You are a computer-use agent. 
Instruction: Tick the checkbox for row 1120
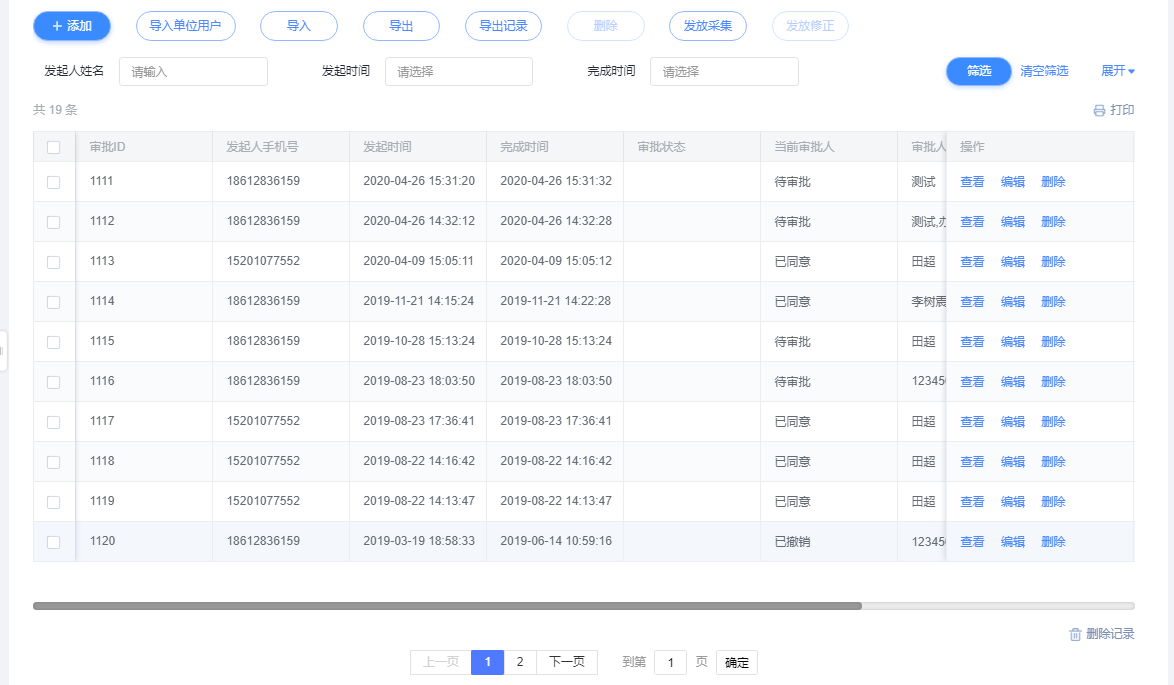(x=54, y=542)
